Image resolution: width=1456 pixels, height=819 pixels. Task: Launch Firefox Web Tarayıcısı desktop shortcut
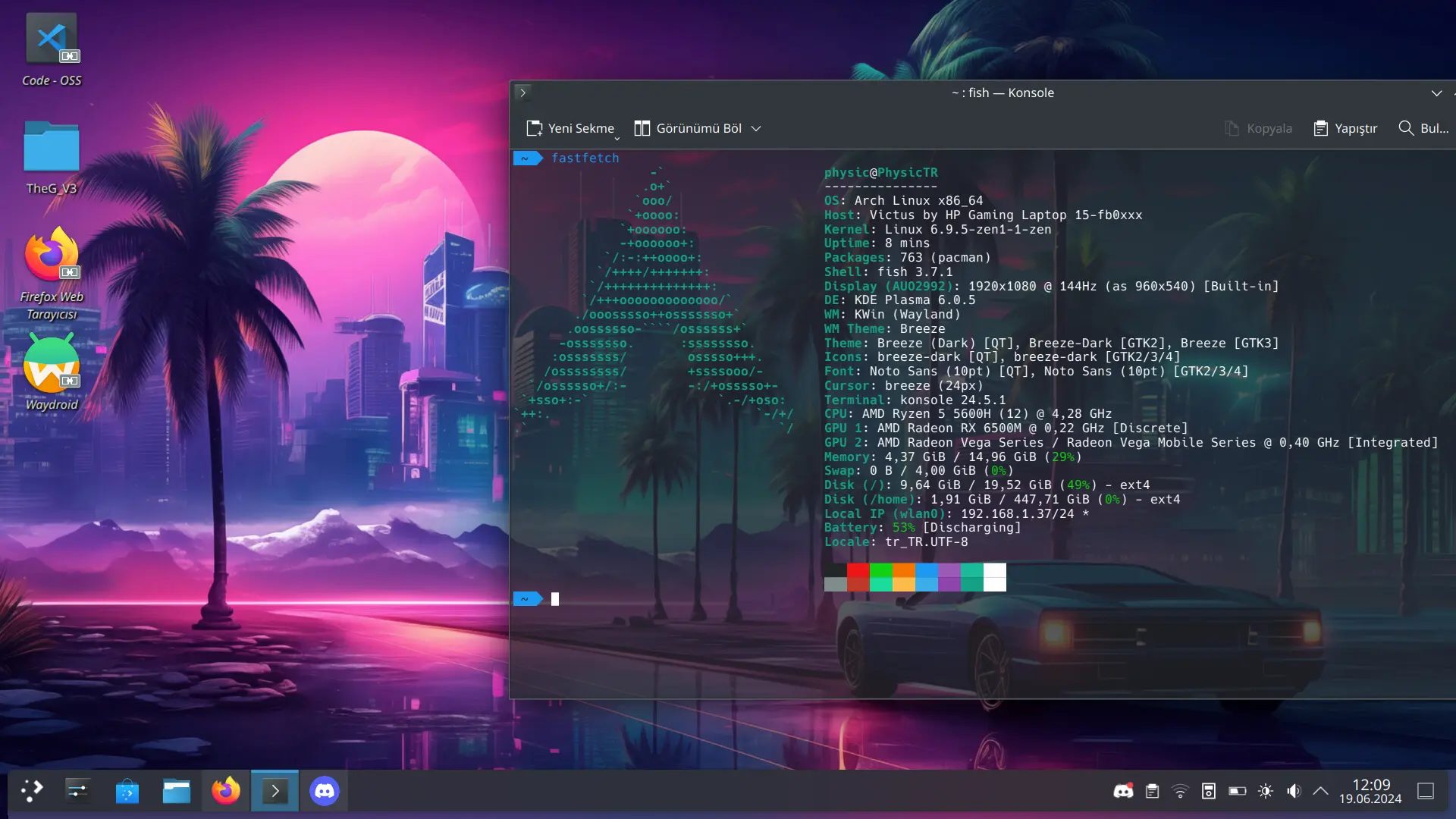pyautogui.click(x=52, y=275)
